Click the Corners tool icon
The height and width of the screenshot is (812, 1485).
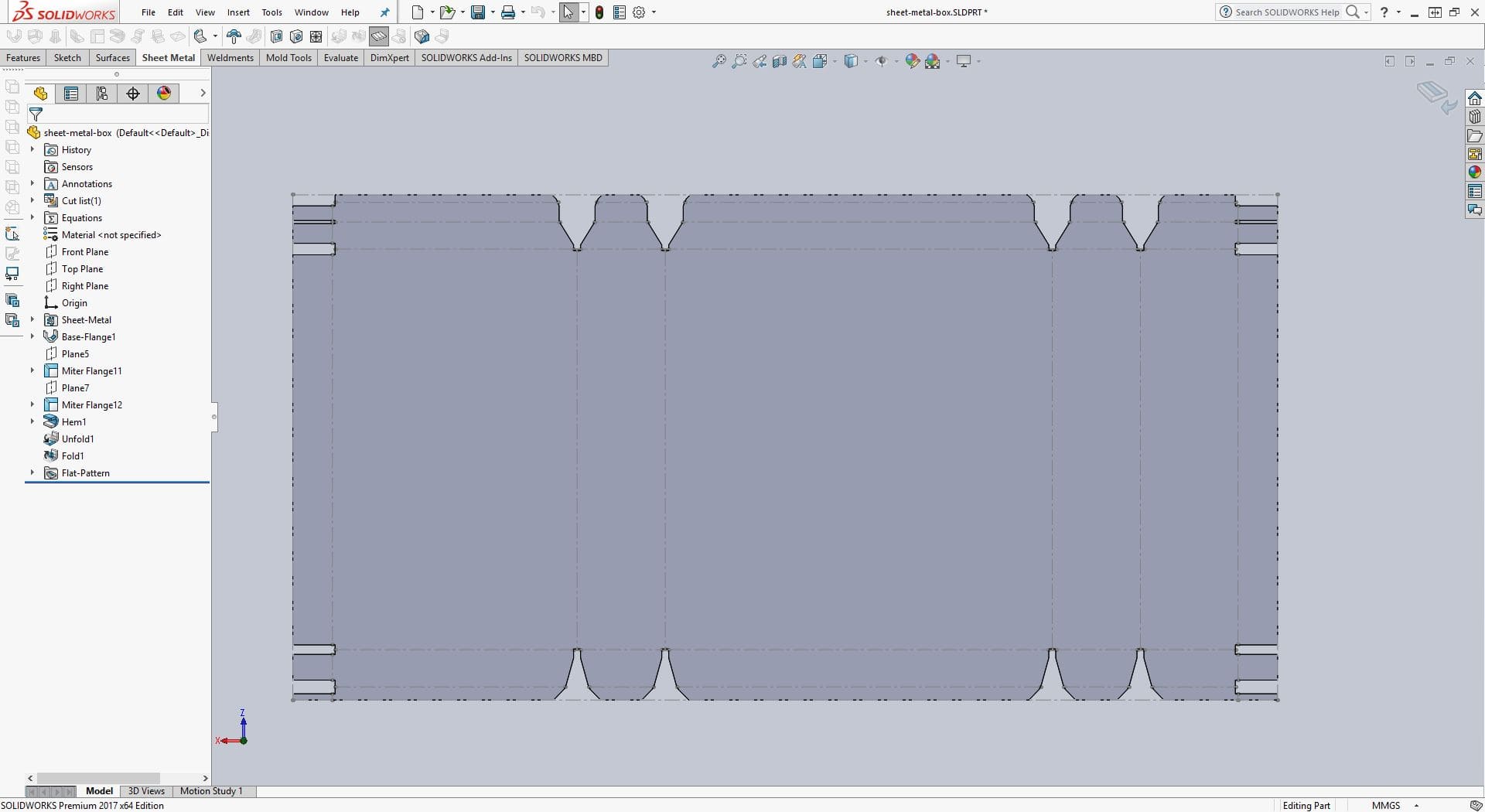coord(200,36)
